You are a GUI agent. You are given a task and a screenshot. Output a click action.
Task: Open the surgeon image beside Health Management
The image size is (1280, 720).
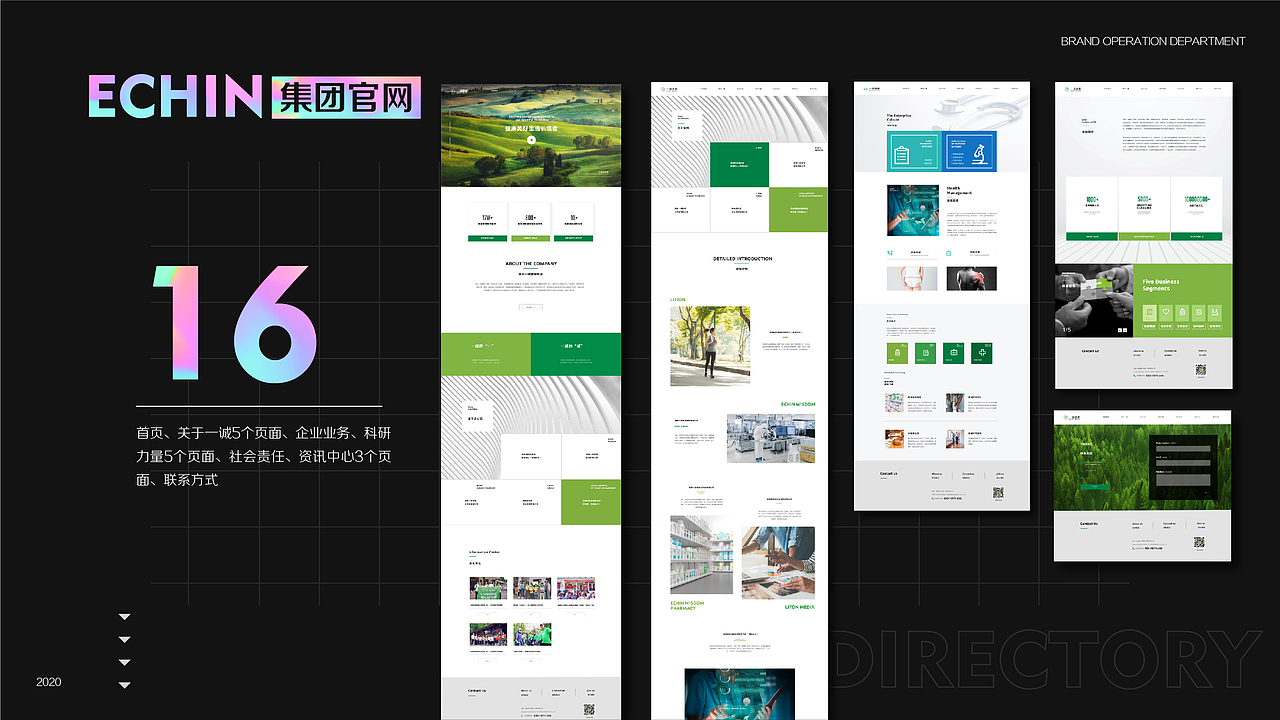(913, 210)
